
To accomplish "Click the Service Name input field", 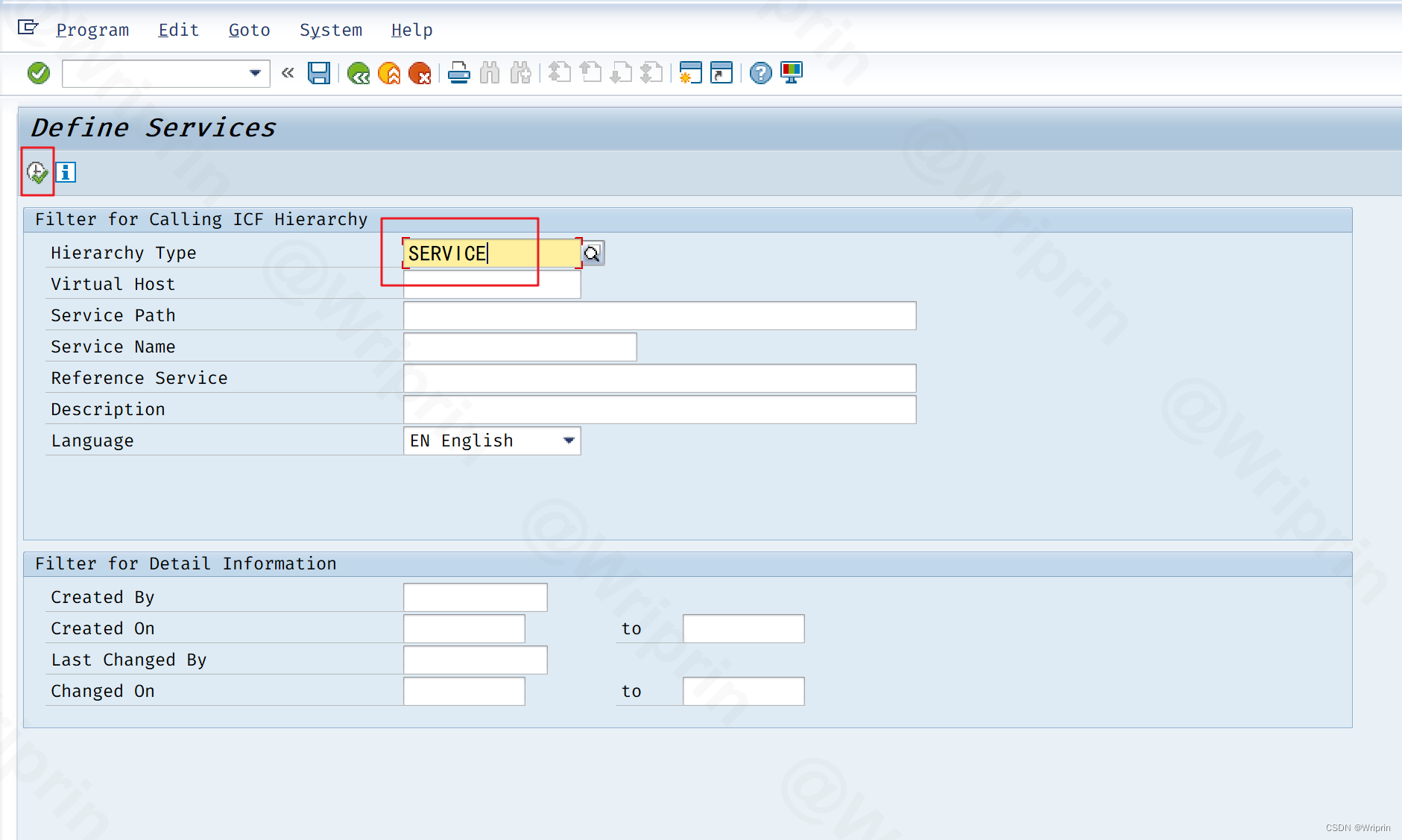I will (520, 346).
